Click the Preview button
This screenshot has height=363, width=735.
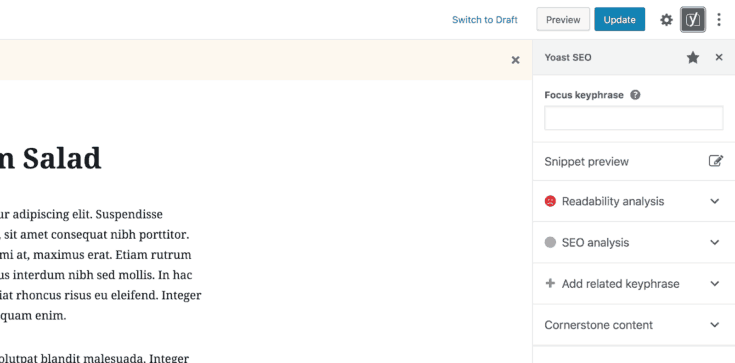563,20
